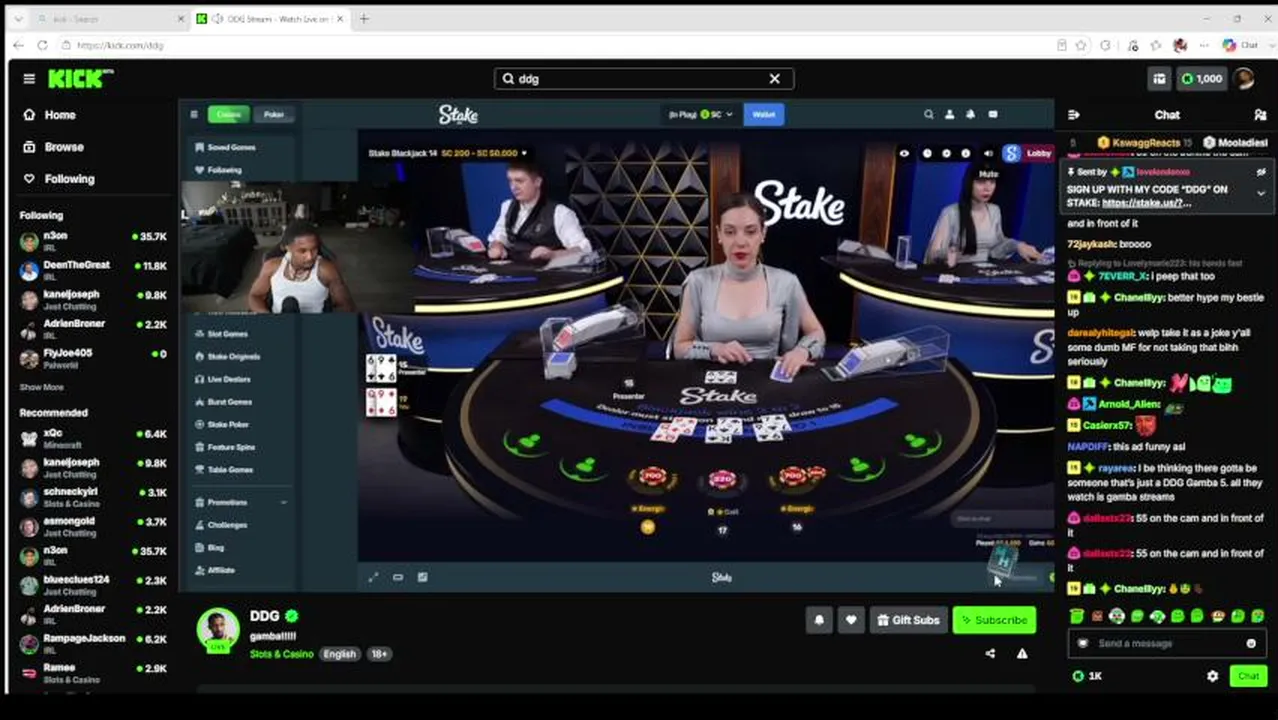Expand the pinned message chevron

click(1261, 193)
